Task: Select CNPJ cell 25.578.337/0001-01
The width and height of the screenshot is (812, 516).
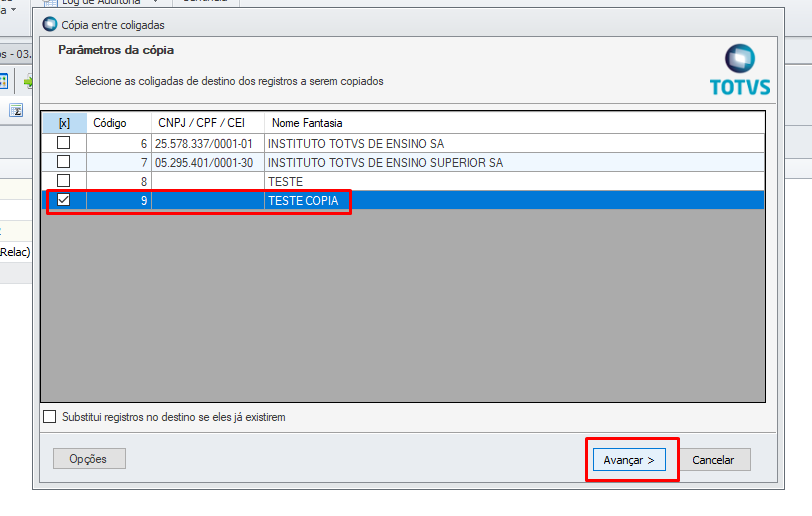Action: pos(208,144)
